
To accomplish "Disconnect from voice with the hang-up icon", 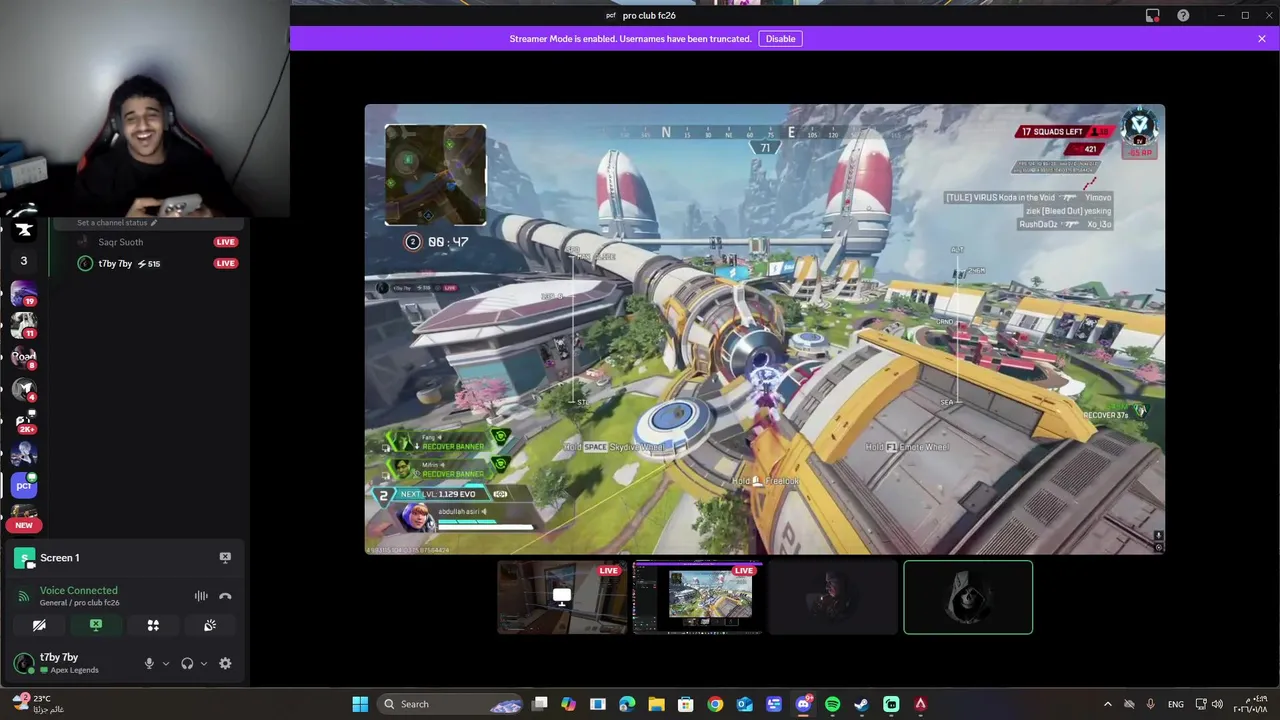I will [x=225, y=596].
